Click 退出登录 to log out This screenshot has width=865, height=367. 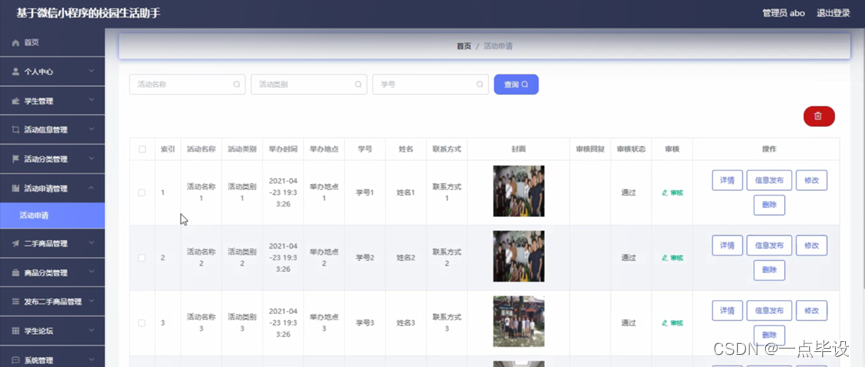pyautogui.click(x=833, y=13)
